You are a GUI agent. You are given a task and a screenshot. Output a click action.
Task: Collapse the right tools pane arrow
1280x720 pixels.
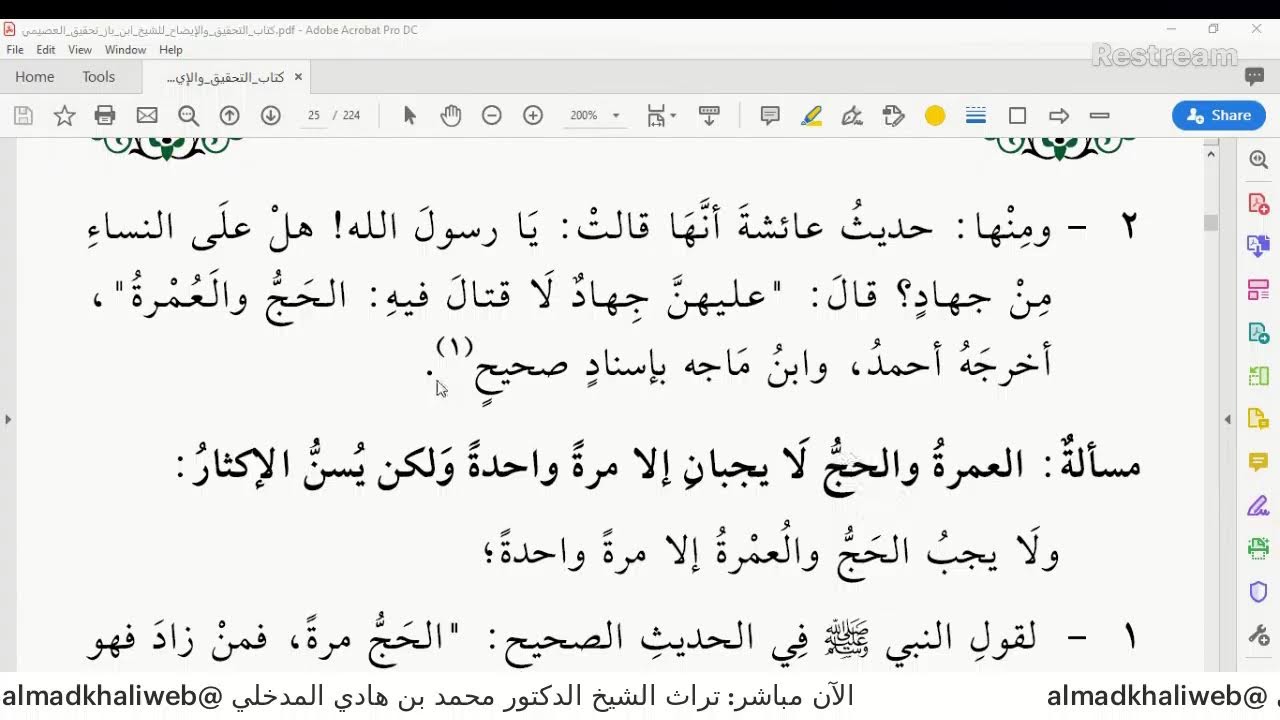tap(1228, 419)
